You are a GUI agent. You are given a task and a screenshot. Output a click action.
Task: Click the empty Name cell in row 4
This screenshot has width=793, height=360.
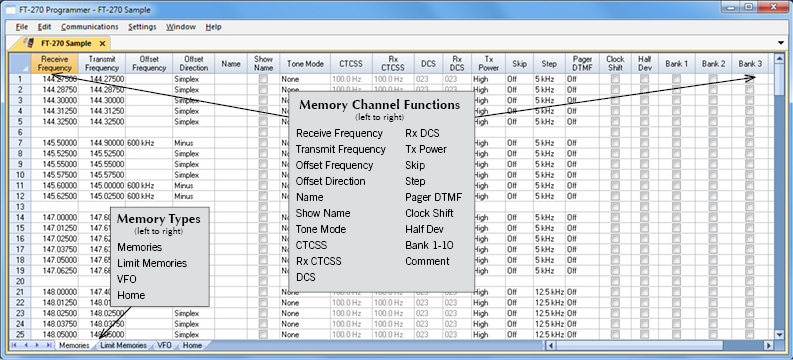coord(231,111)
